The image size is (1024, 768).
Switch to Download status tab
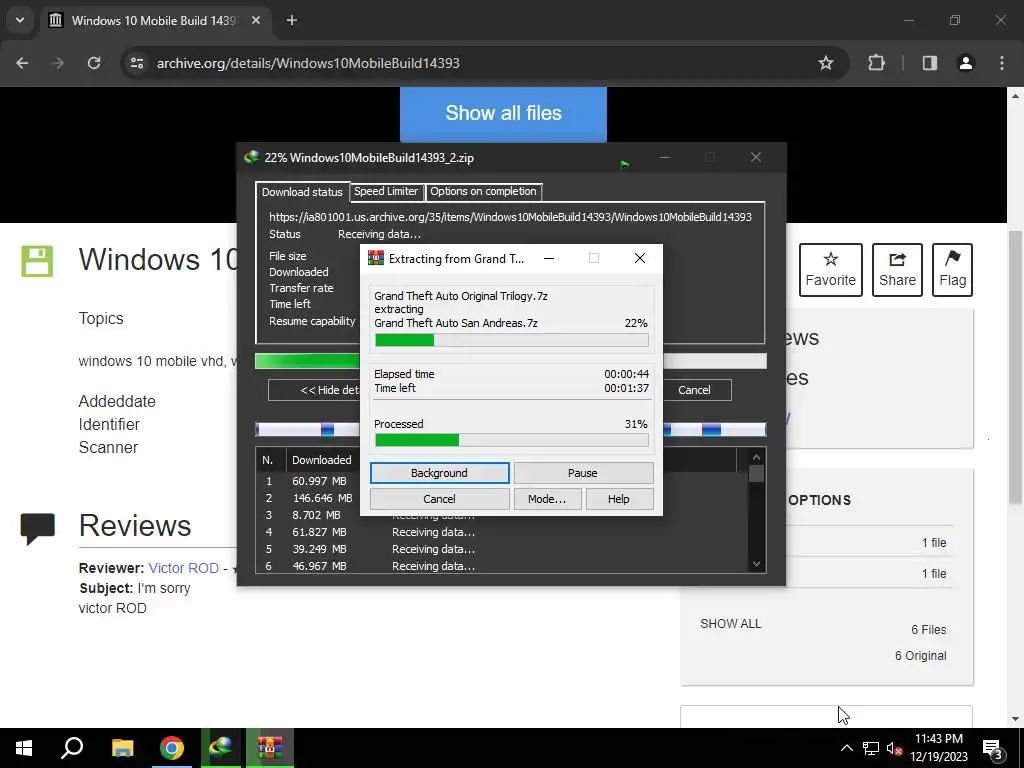coord(302,192)
